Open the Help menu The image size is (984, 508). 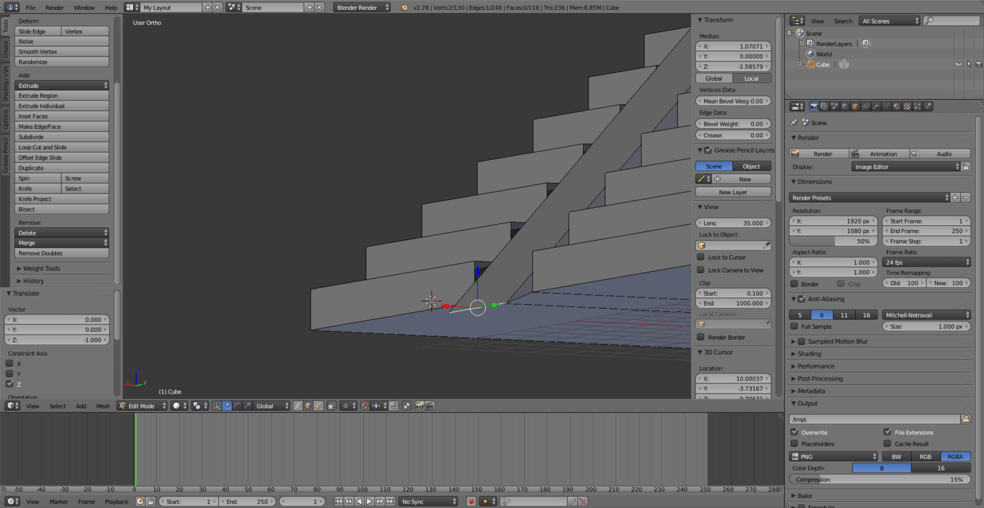coord(110,8)
